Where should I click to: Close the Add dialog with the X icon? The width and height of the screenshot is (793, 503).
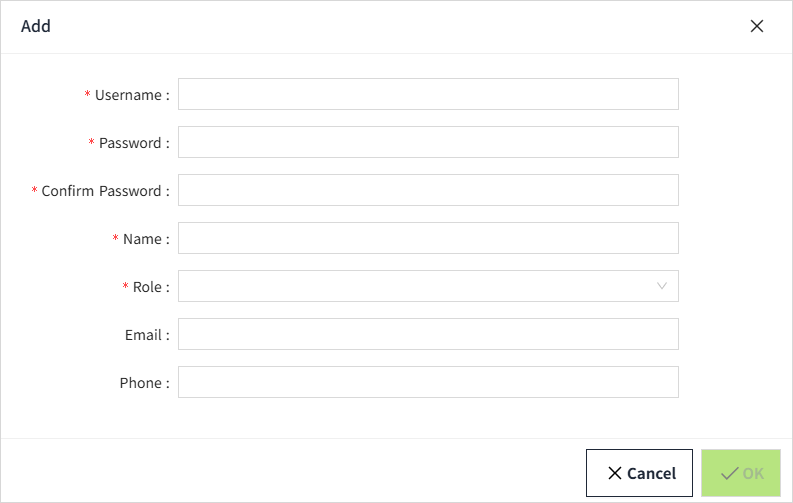(x=757, y=26)
